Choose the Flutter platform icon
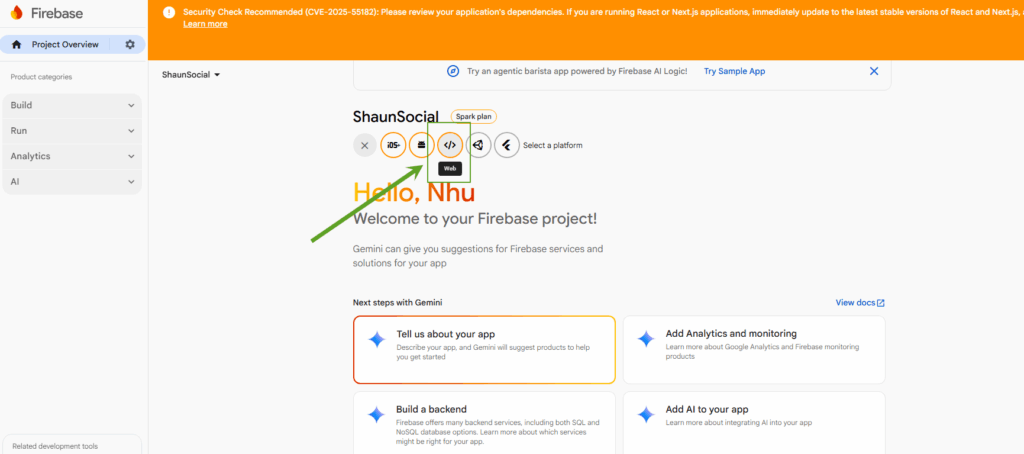 506,145
